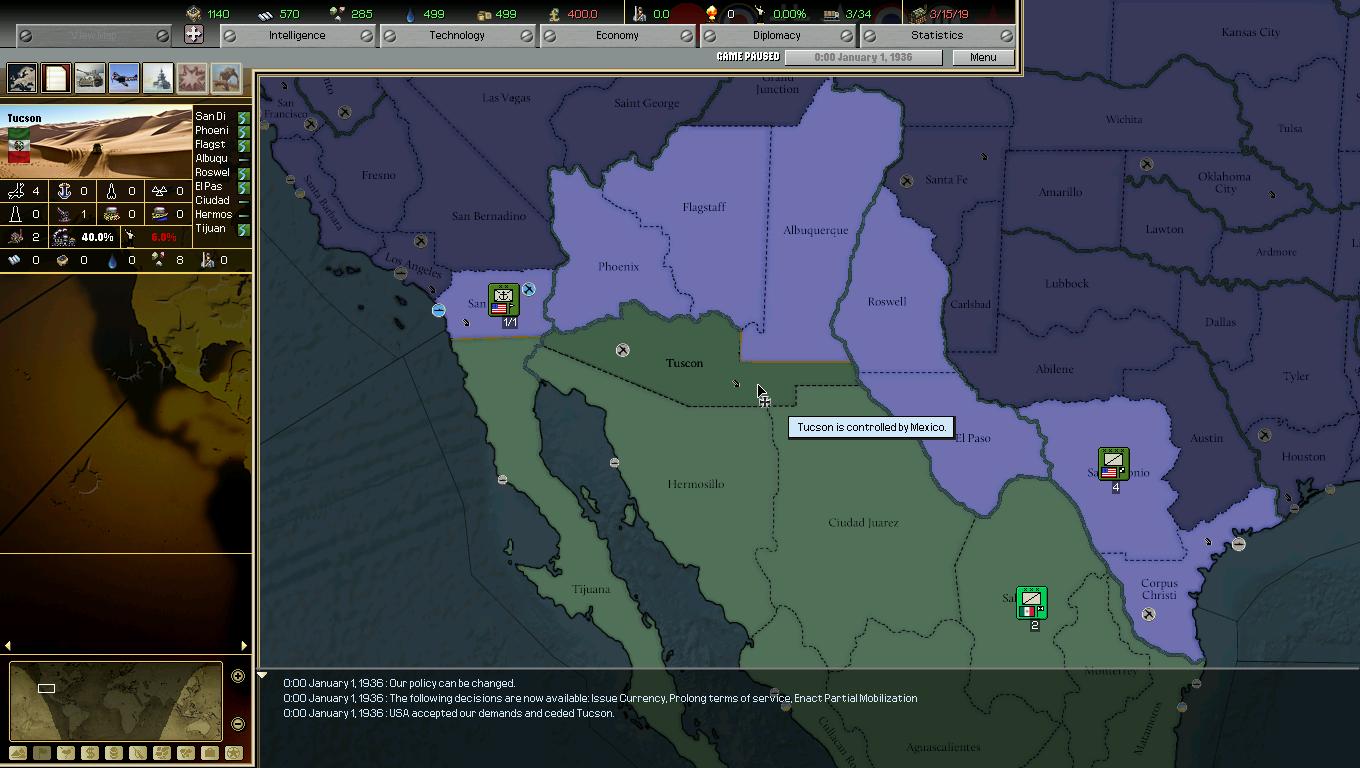Click the four-arrow icon left of Intelligence
The image size is (1360, 768).
pyautogui.click(x=194, y=34)
